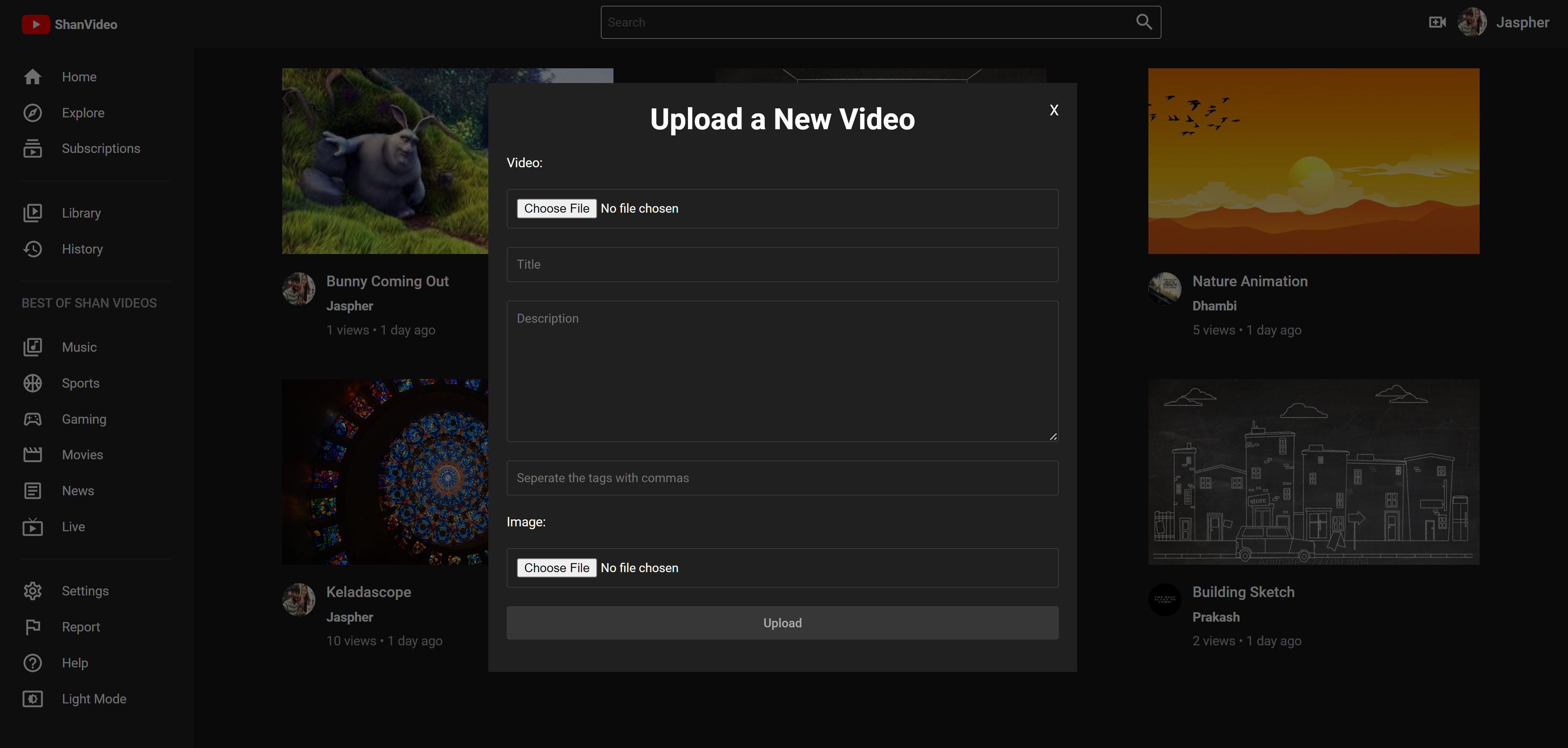
Task: Click the Upload button
Action: tap(782, 622)
